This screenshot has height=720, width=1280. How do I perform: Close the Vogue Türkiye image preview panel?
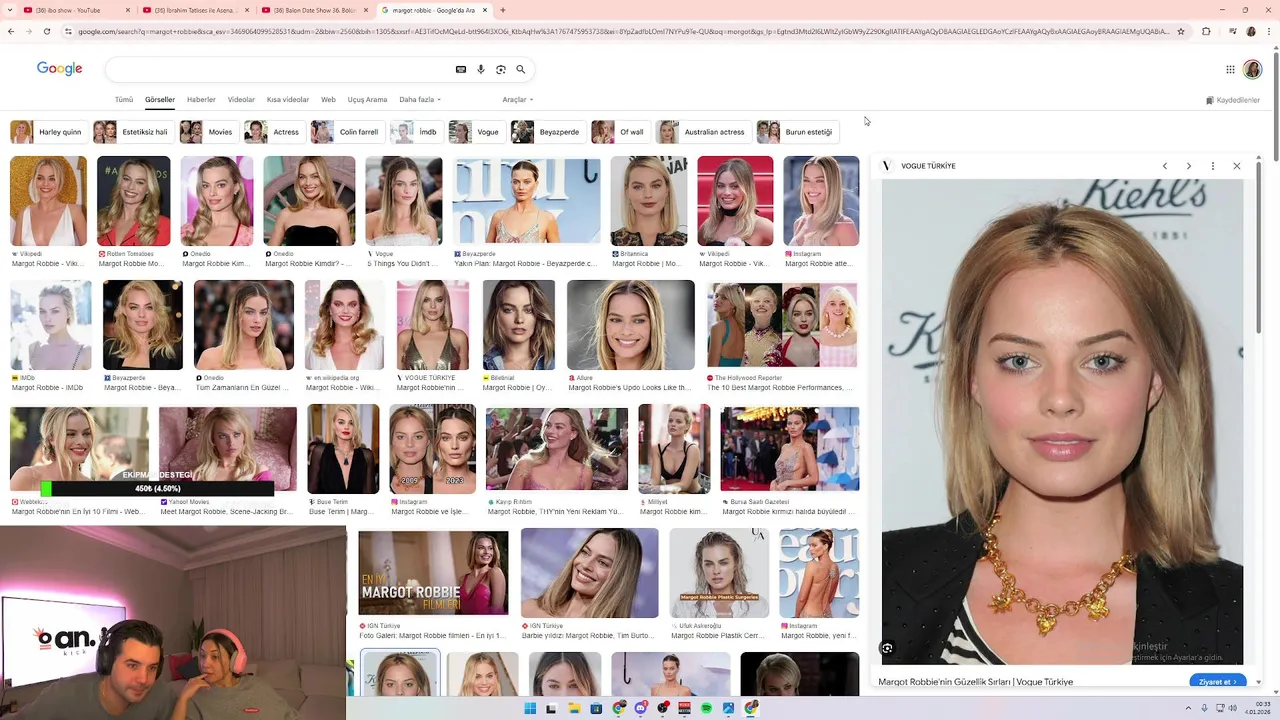pos(1237,166)
